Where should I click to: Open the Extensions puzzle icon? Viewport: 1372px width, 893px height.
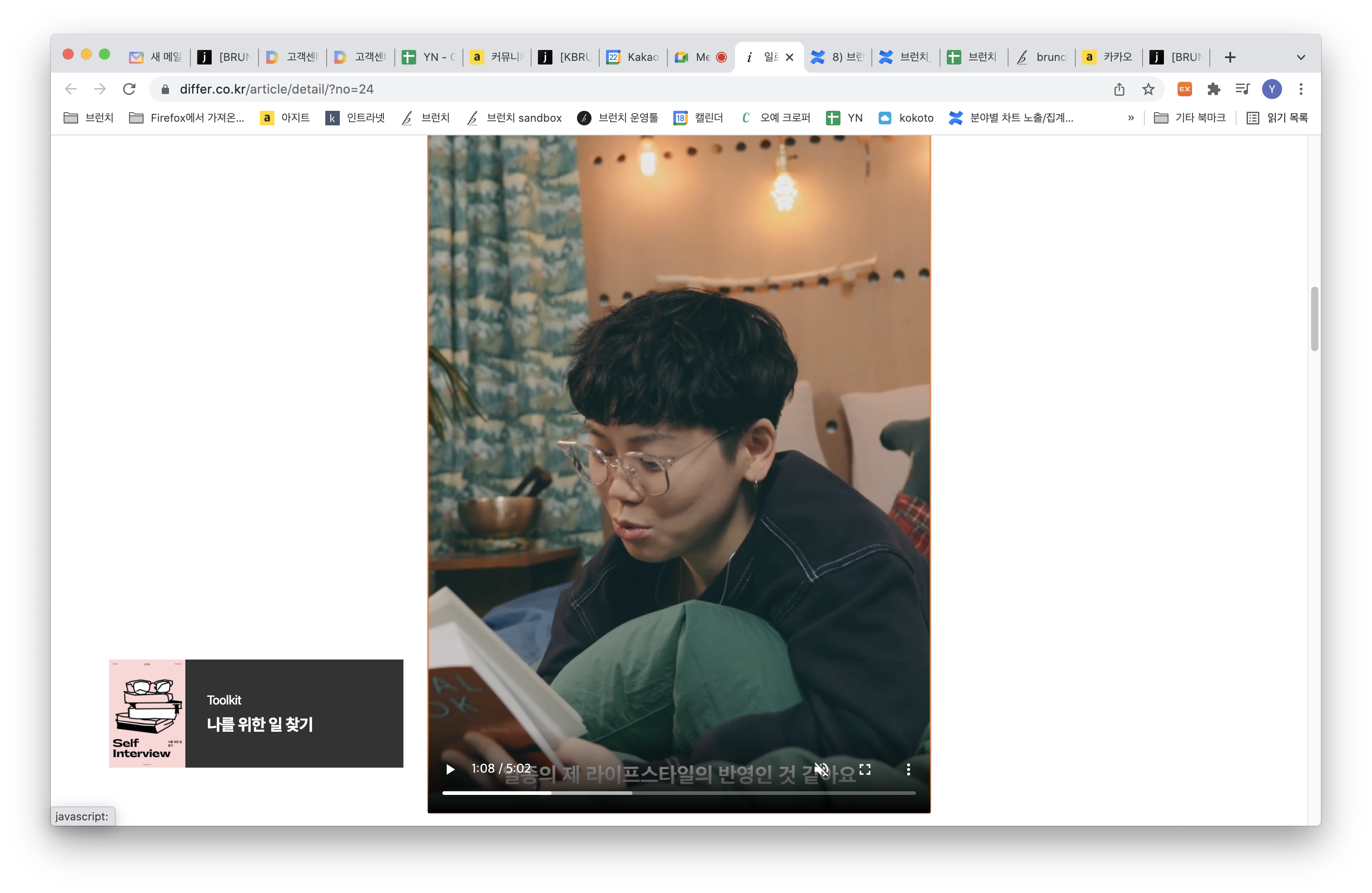[1213, 89]
